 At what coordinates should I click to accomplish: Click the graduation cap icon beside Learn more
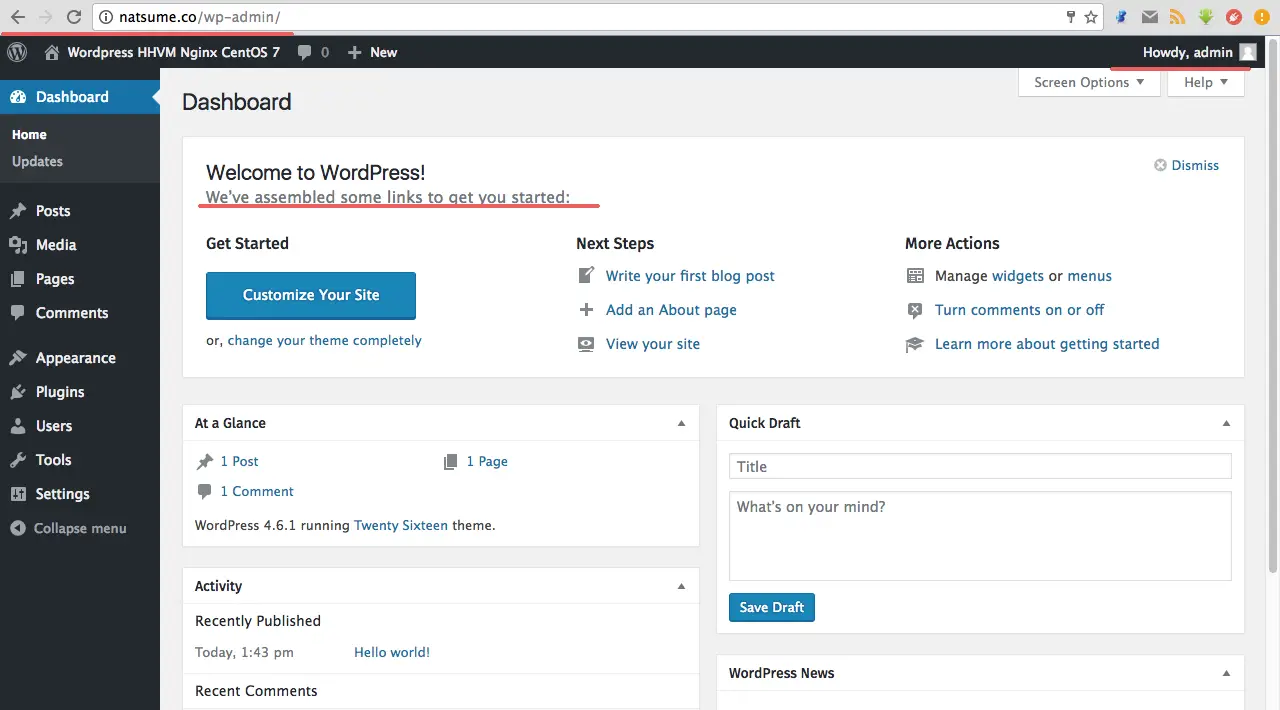click(x=915, y=344)
